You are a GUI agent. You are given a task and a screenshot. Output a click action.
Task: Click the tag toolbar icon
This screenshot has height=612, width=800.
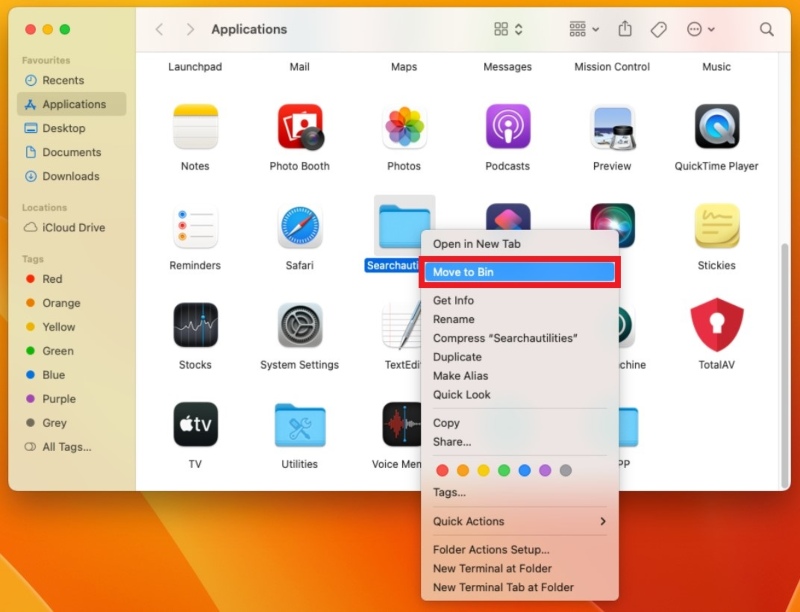[x=659, y=30]
